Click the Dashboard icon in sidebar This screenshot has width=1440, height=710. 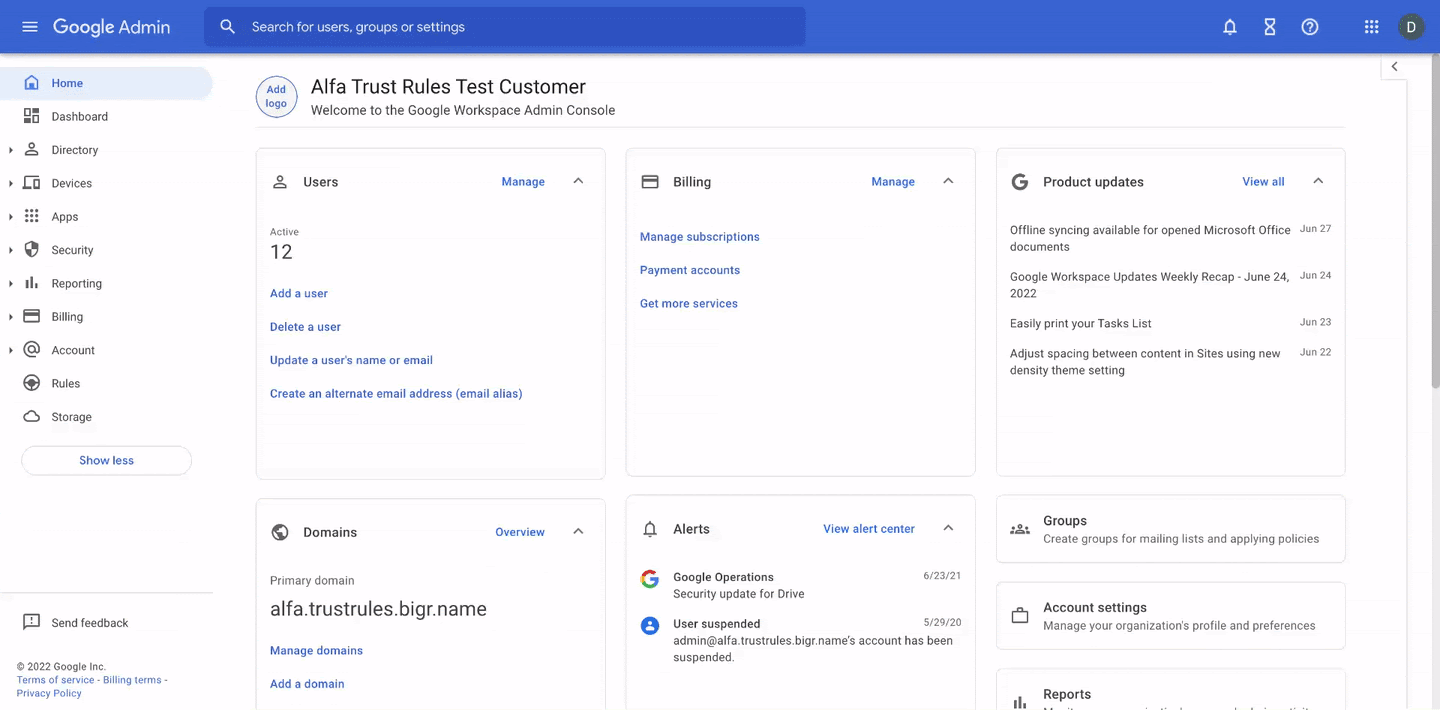32,116
